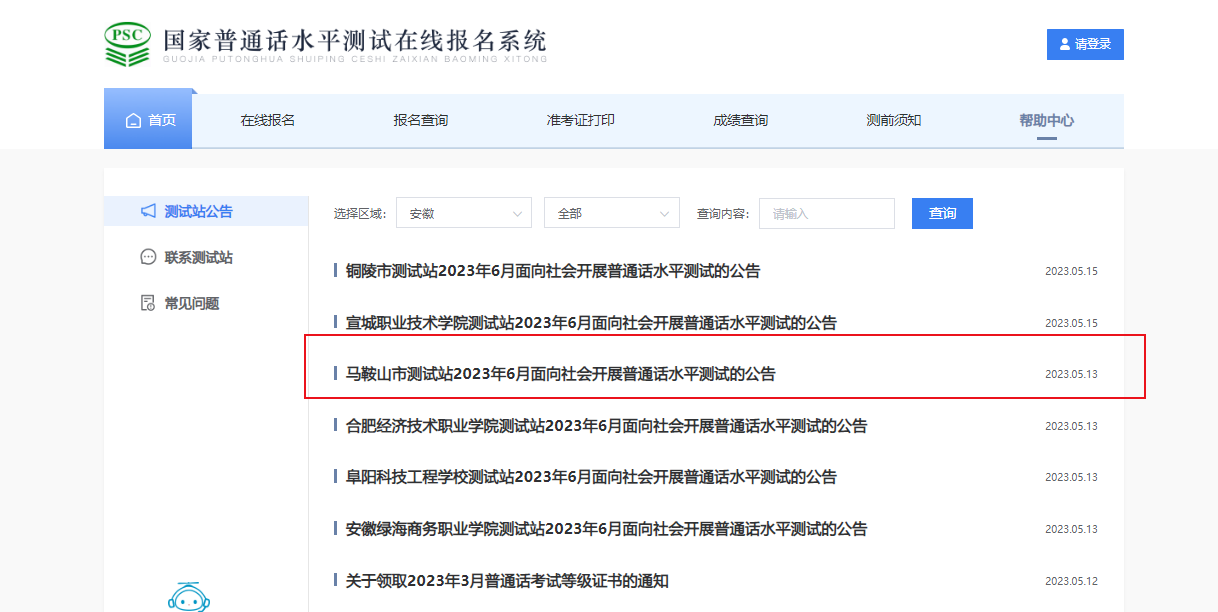This screenshot has width=1218, height=612.
Task: Click the PSC logo icon
Action: coord(127,45)
